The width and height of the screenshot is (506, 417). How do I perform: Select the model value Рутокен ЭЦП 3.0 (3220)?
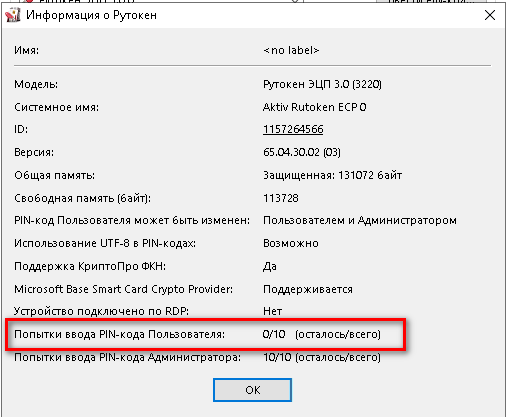click(322, 84)
